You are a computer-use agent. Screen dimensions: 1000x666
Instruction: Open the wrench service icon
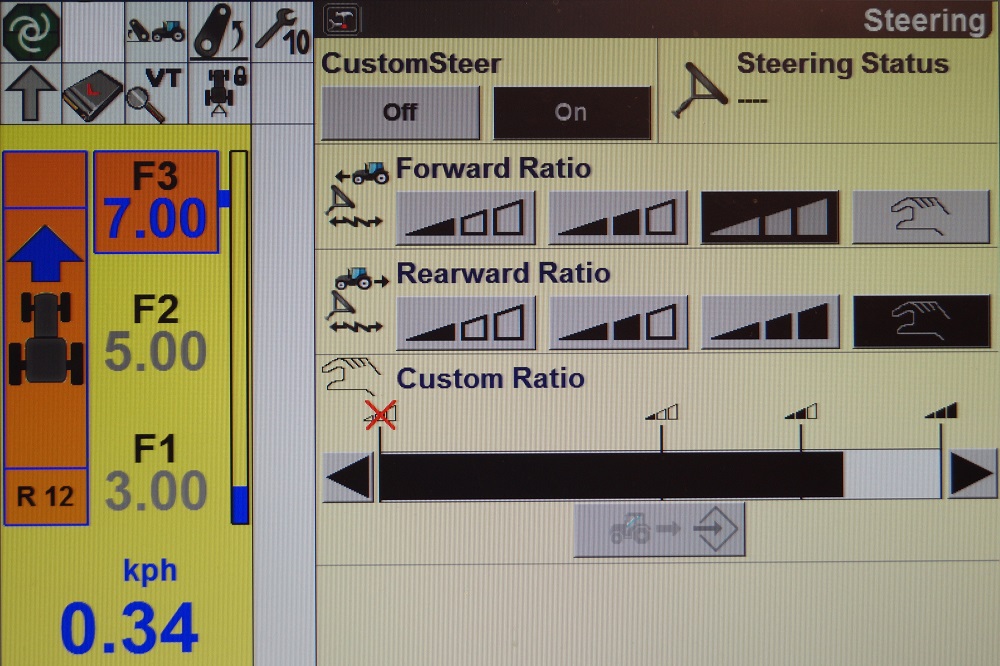click(282, 31)
